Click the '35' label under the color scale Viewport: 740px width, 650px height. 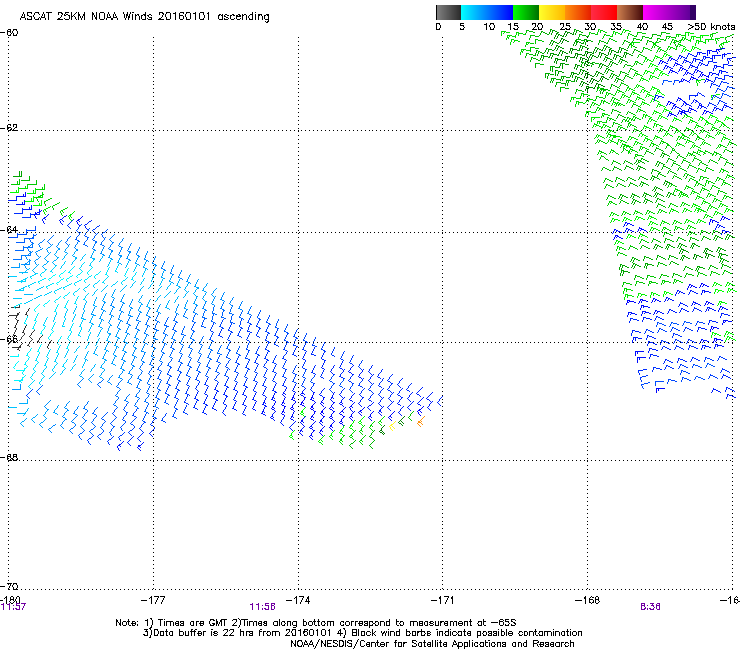[616, 27]
